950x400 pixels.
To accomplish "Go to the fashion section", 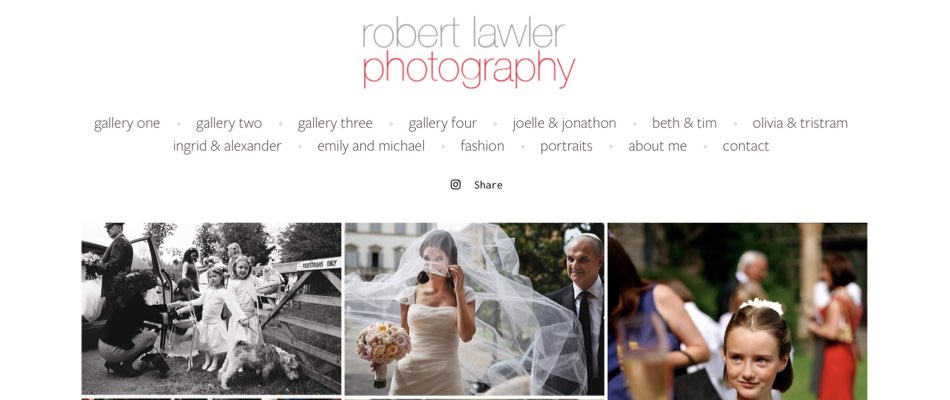I will [x=482, y=146].
